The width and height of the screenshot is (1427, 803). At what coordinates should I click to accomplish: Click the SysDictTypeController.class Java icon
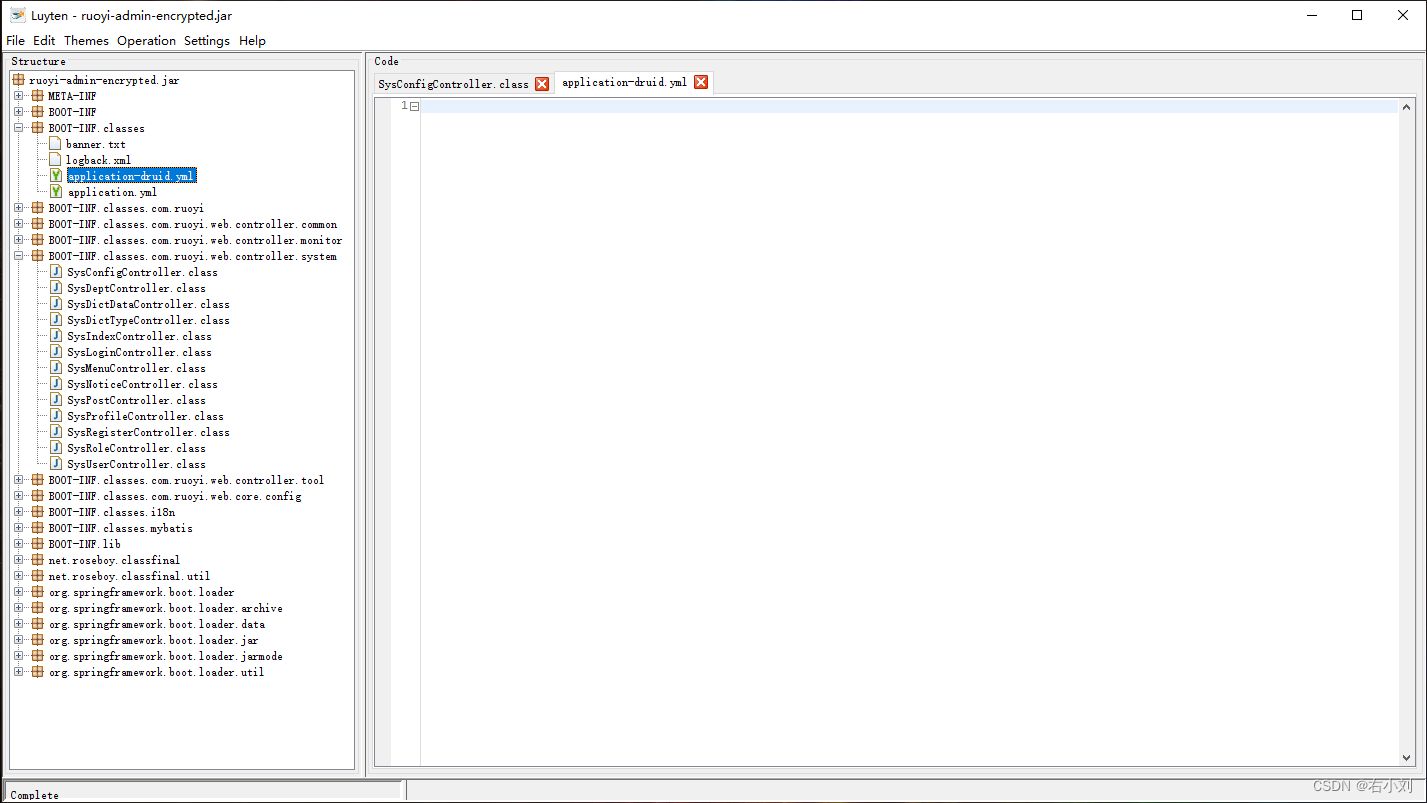tap(56, 320)
